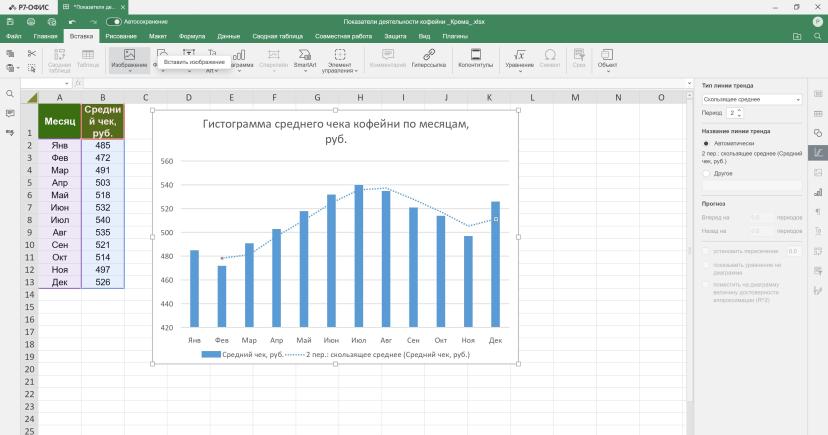Open cell settings icon in right sidebar
The height and width of the screenshot is (435, 828).
pos(818,94)
